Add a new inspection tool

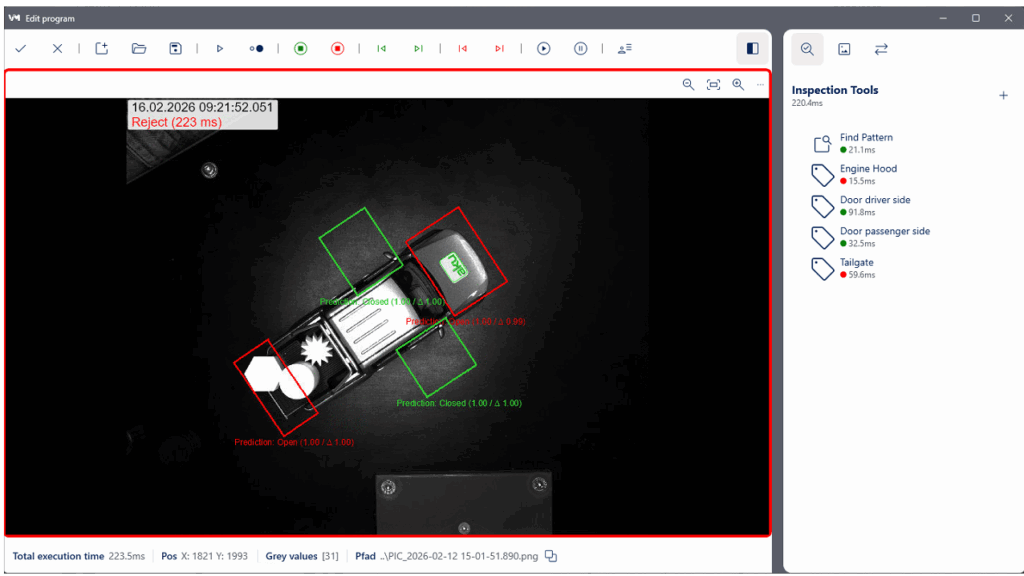[1003, 94]
